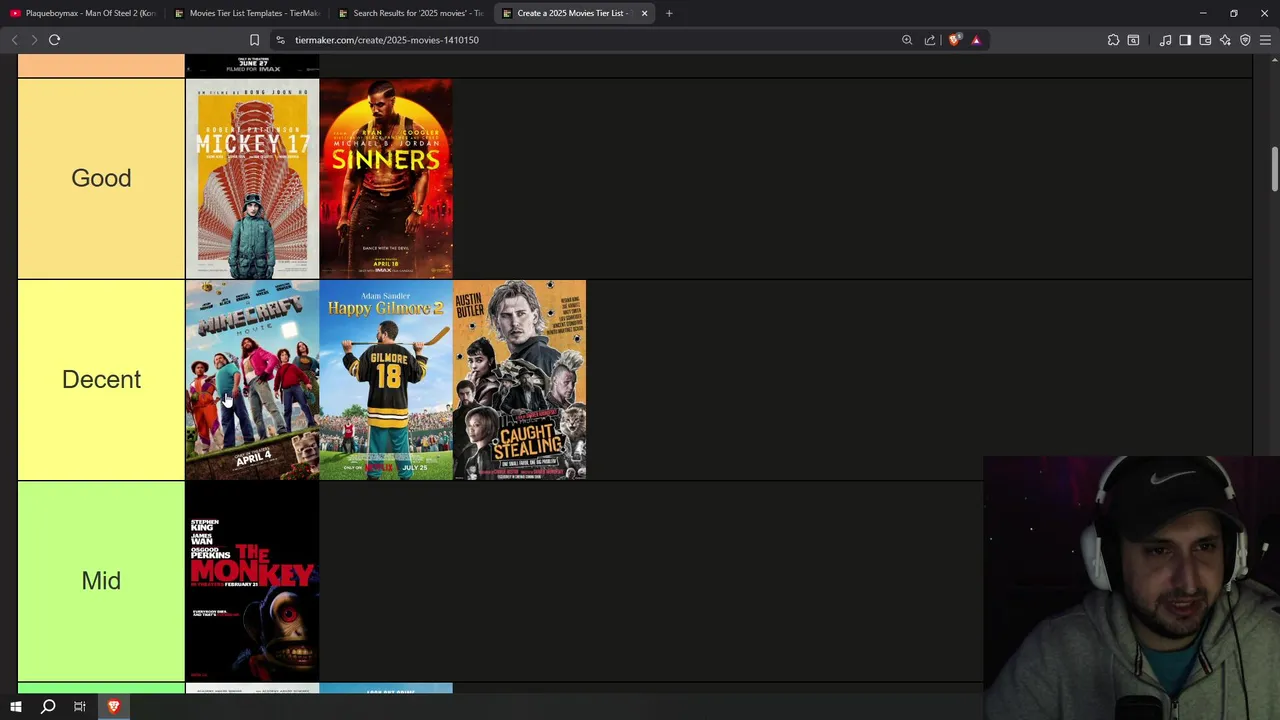This screenshot has width=1280, height=720.
Task: Select the Create a 2025 Movies Tier List tab
Action: pos(575,13)
